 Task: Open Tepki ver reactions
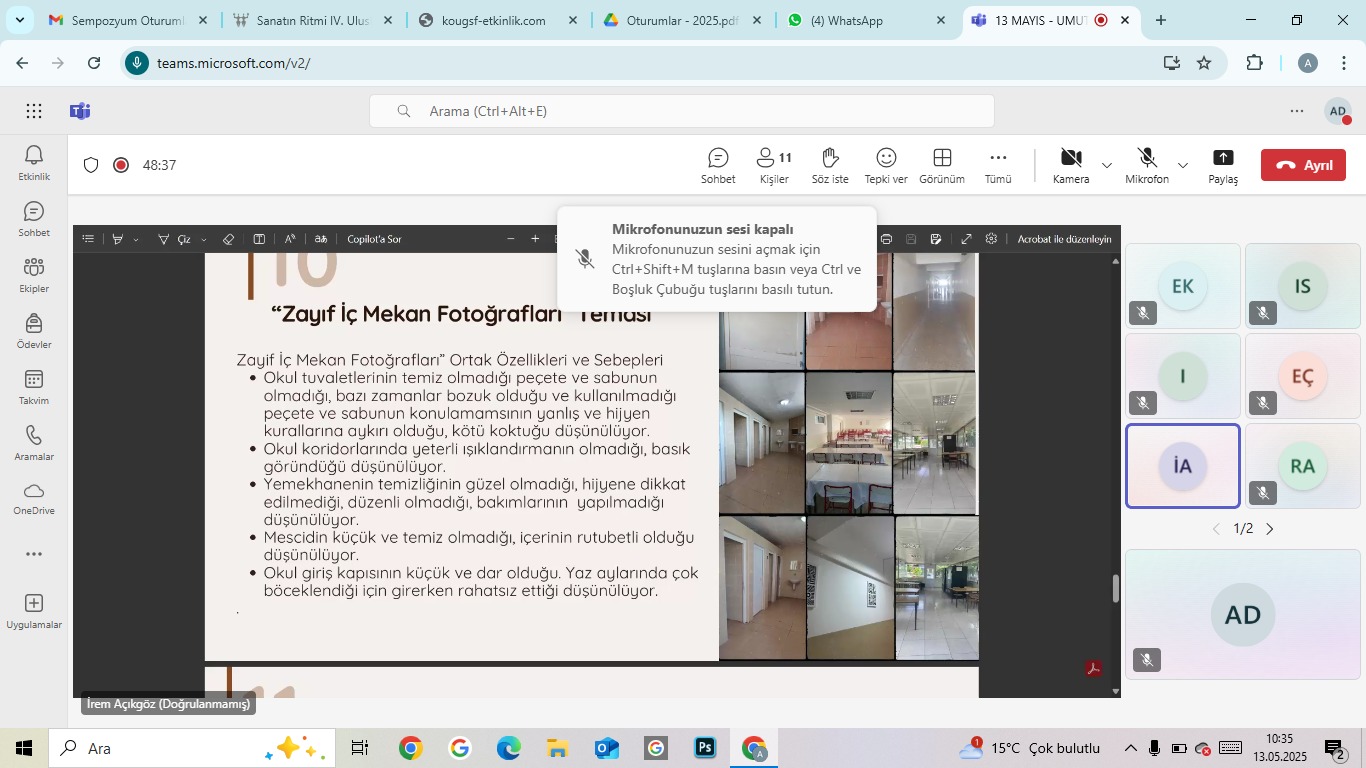[x=885, y=165]
